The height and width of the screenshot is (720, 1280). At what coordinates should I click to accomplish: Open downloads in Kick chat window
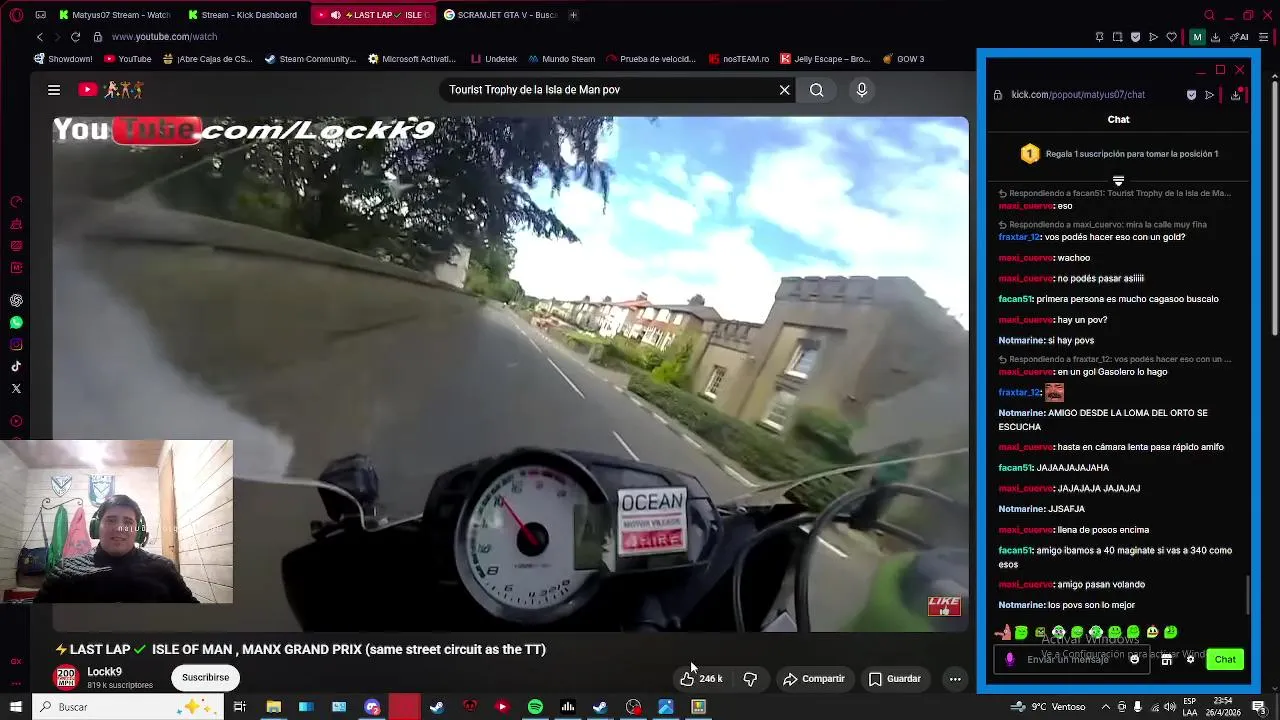(1236, 95)
